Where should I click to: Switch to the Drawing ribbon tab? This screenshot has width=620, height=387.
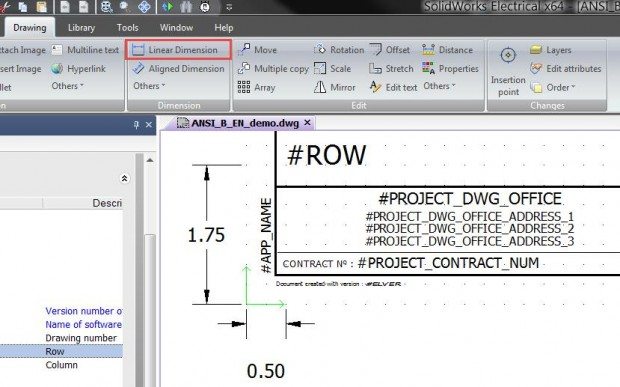(x=30, y=28)
